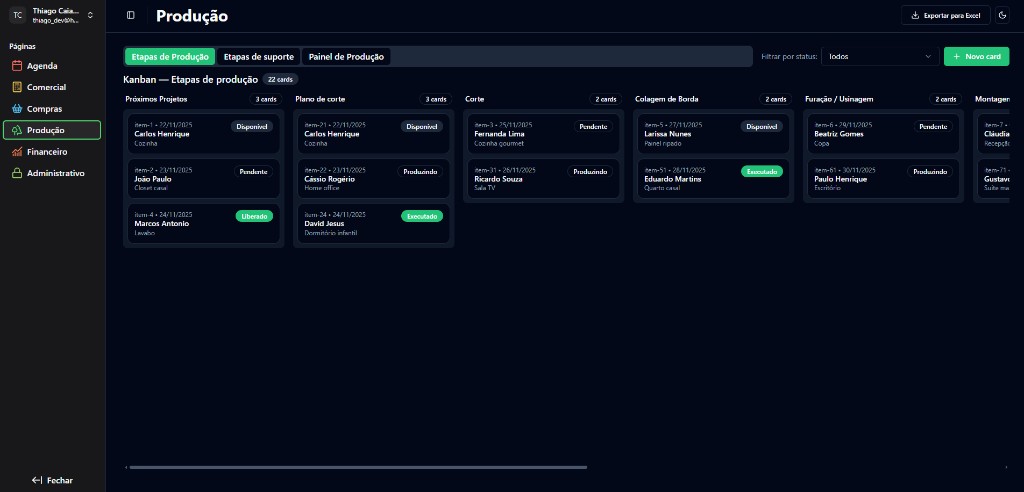Viewport: 1024px width, 492px height.
Task: Click the horizontal kanban scrollbar
Action: pos(358,467)
